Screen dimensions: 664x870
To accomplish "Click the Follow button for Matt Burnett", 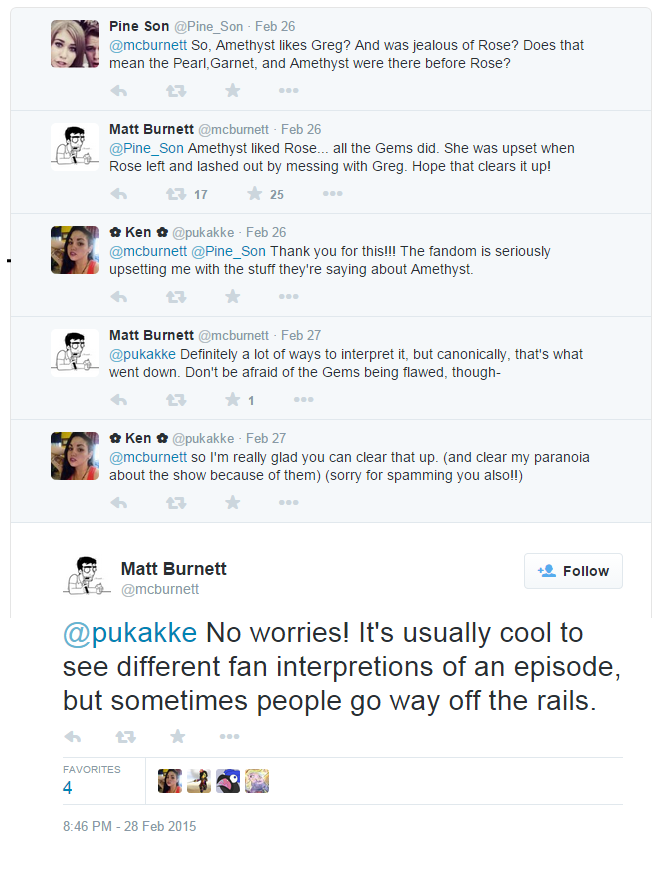I will [x=573, y=571].
